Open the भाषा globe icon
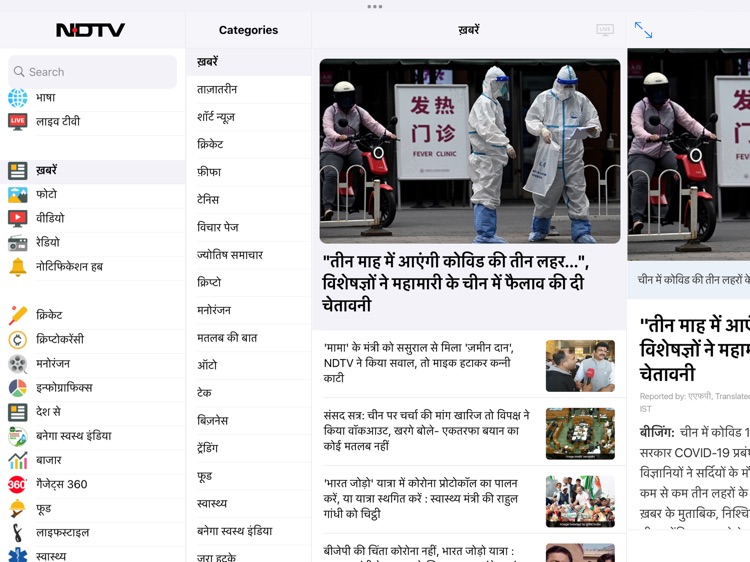Screen dimensions: 750x562 (x=18, y=98)
